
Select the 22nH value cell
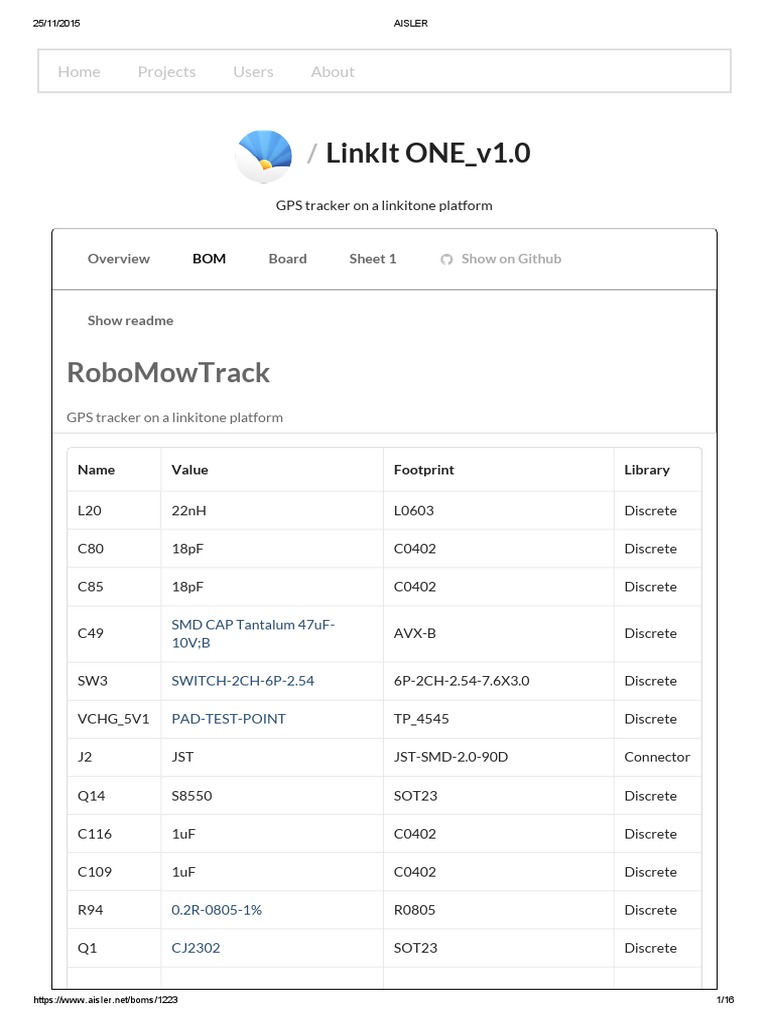point(272,511)
